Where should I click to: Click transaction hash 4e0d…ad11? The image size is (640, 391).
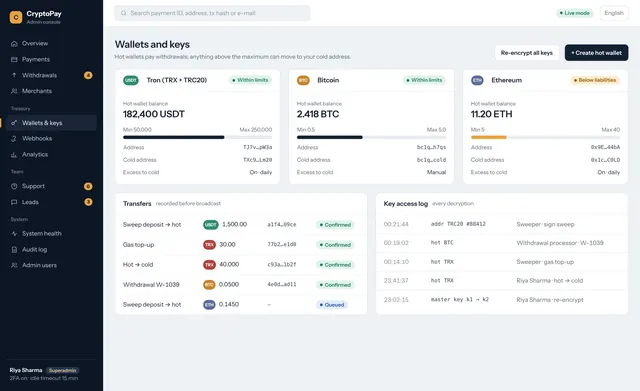click(x=282, y=284)
